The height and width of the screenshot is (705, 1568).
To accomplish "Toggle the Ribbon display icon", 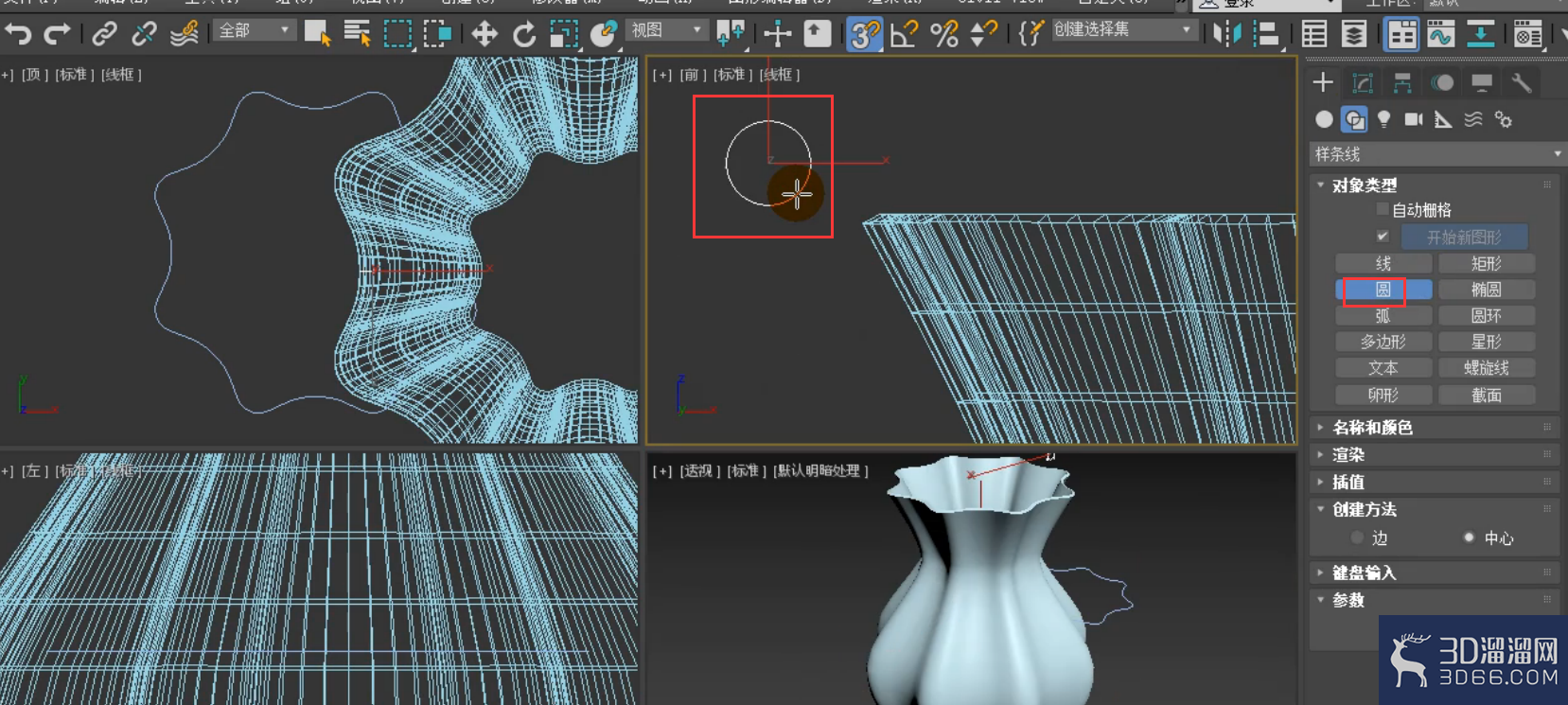I will (1401, 34).
